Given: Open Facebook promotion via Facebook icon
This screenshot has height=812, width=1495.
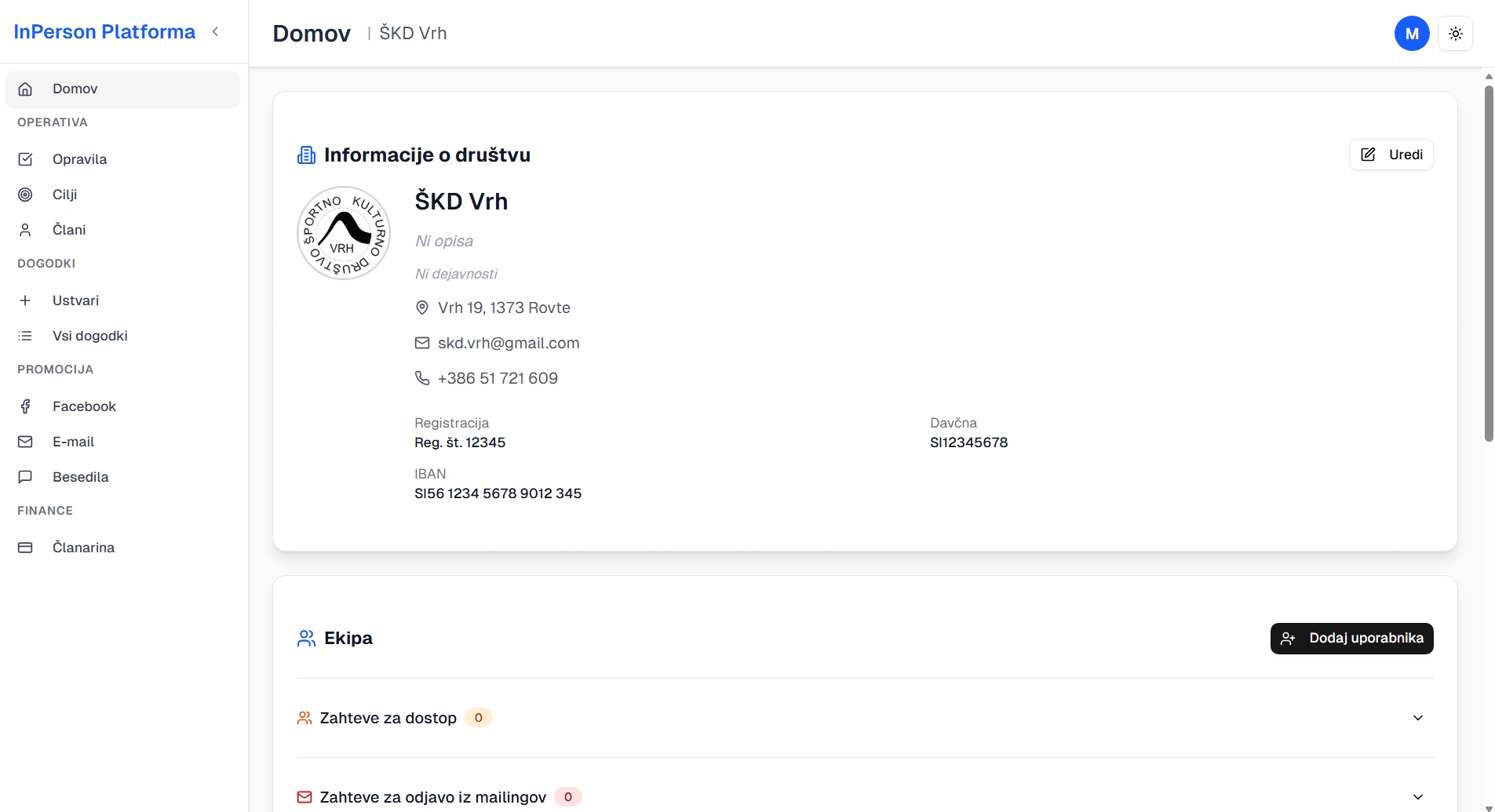Looking at the screenshot, I should (x=26, y=406).
